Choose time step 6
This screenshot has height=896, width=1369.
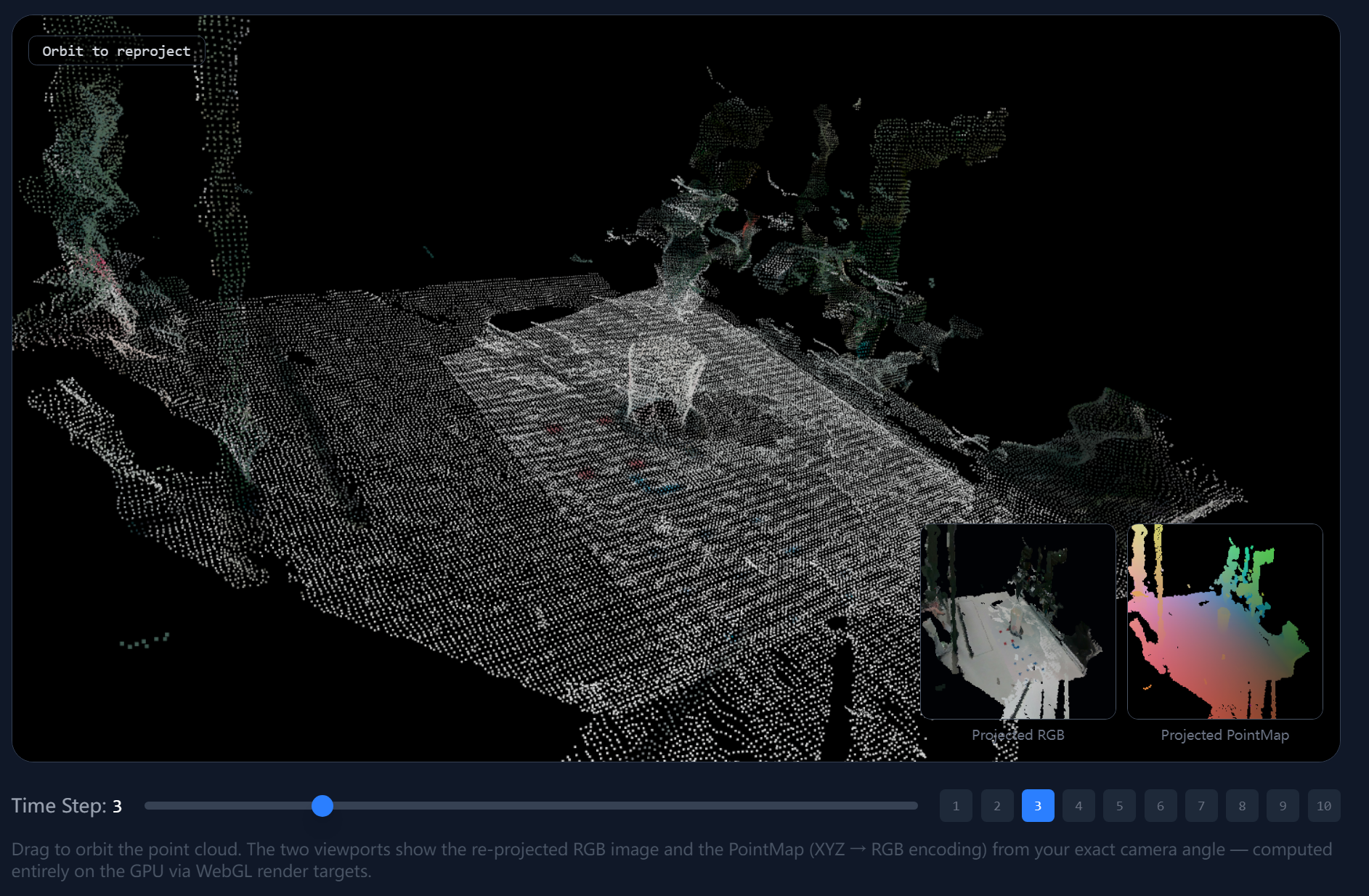click(1161, 805)
